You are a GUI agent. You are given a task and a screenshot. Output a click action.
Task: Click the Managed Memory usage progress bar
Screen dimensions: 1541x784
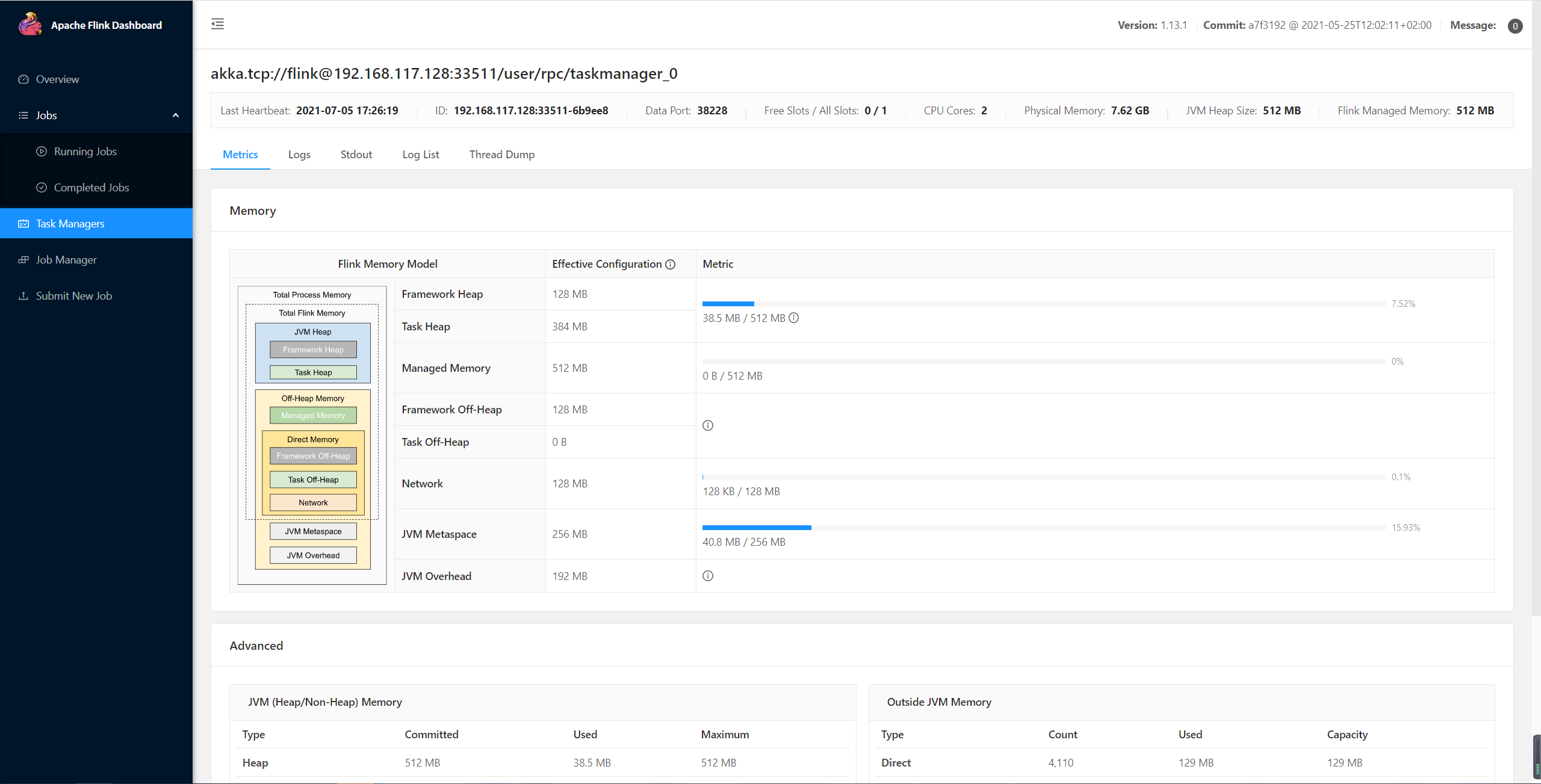click(1044, 362)
